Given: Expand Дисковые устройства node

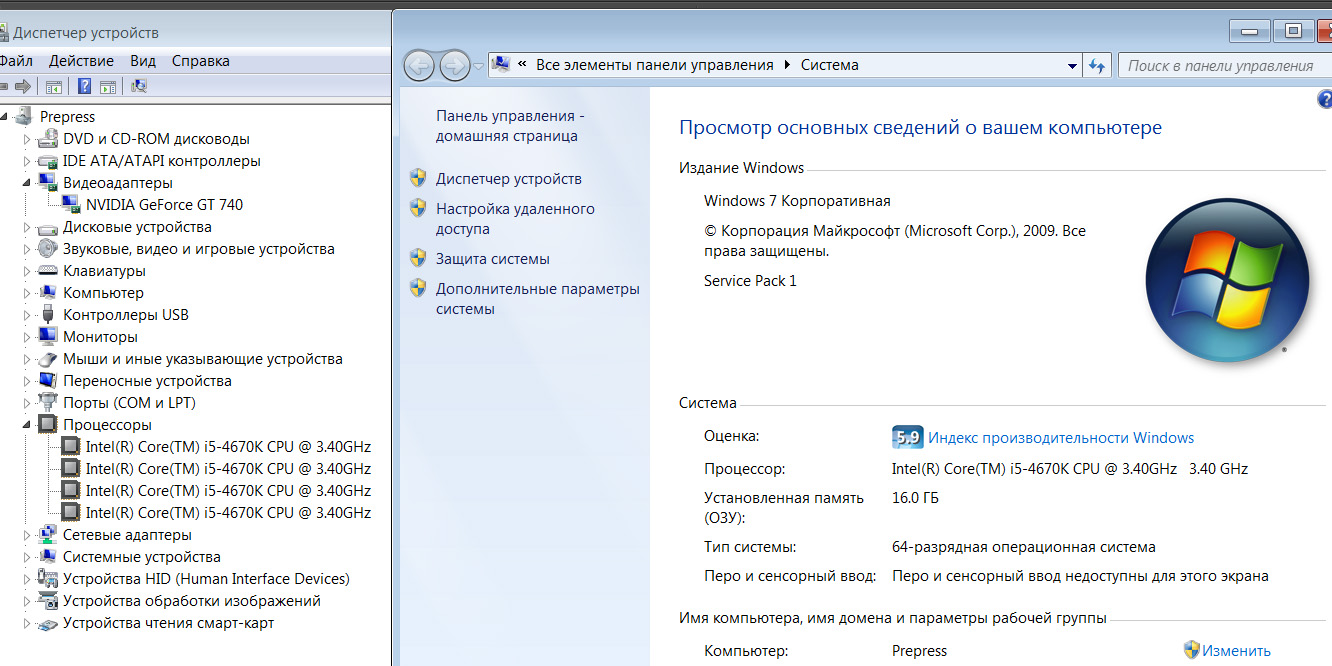Looking at the screenshot, I should pyautogui.click(x=27, y=227).
